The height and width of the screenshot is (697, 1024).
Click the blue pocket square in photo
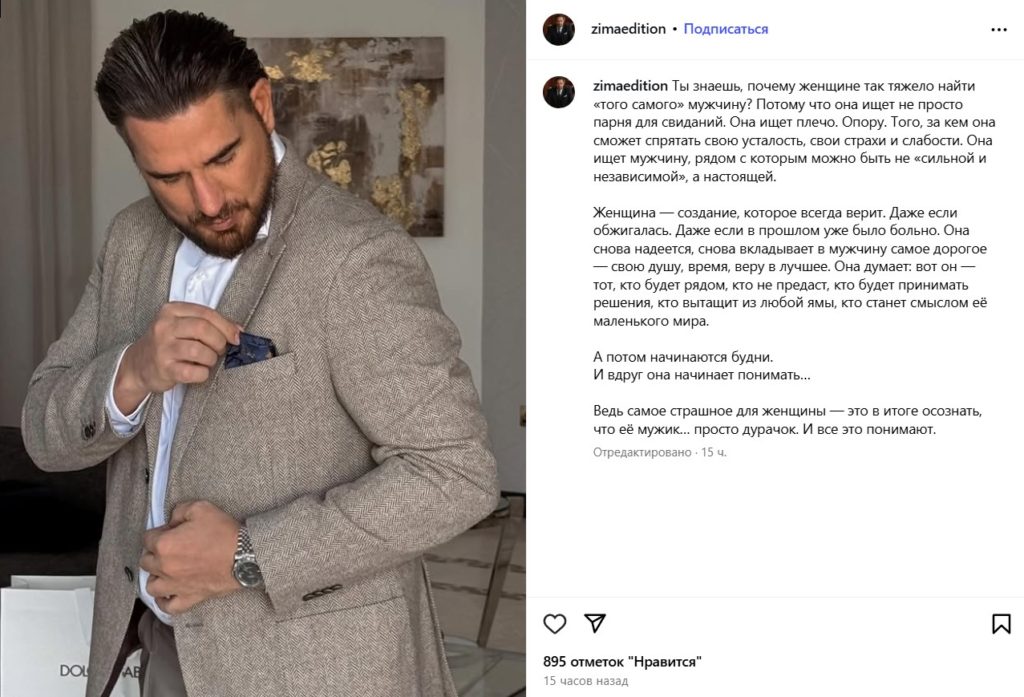coord(249,349)
